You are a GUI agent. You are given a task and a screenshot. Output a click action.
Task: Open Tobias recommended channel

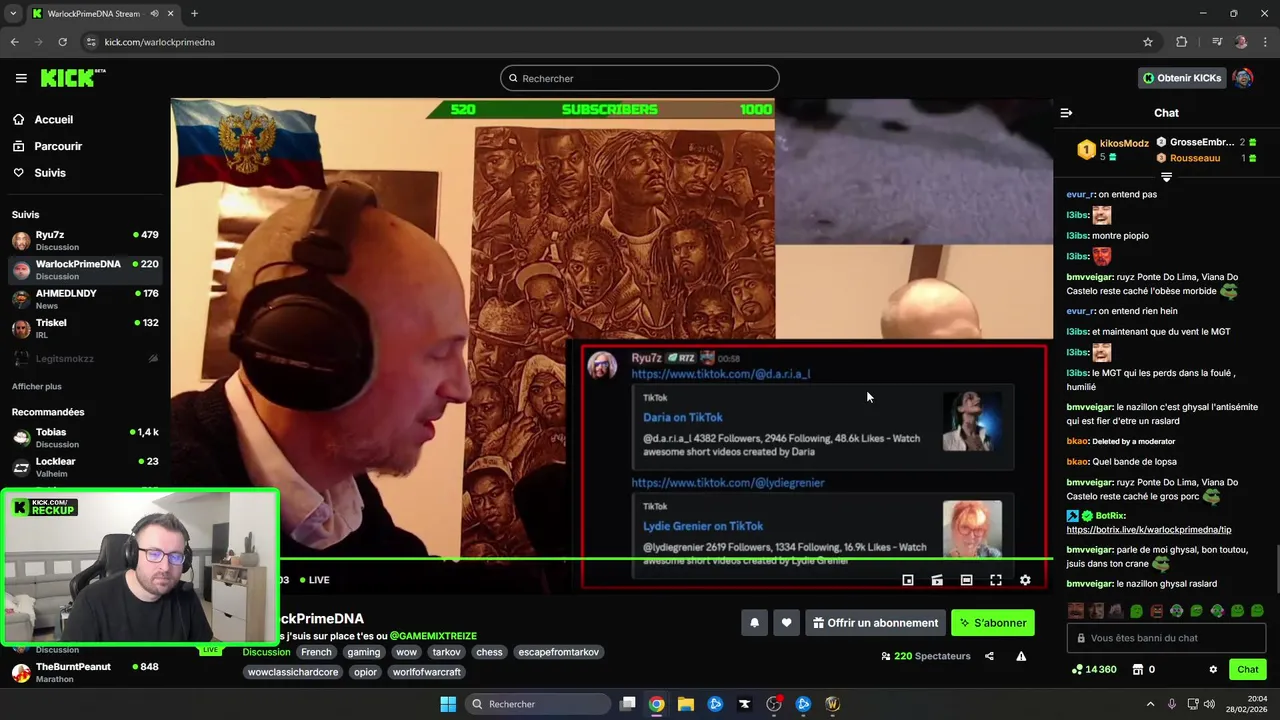(x=85, y=438)
